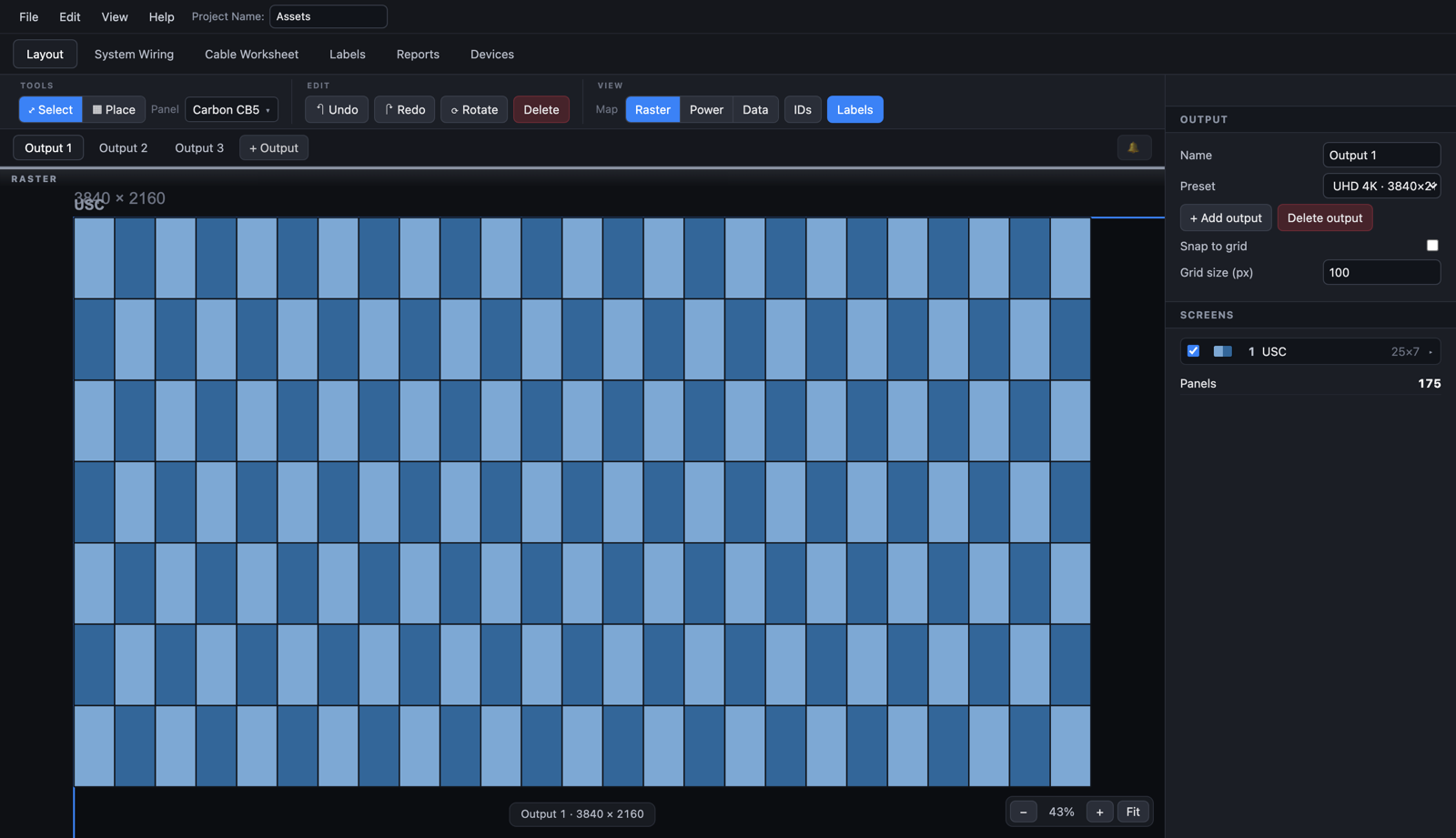The width and height of the screenshot is (1456, 838).
Task: Click the Rotate button
Action: point(474,109)
